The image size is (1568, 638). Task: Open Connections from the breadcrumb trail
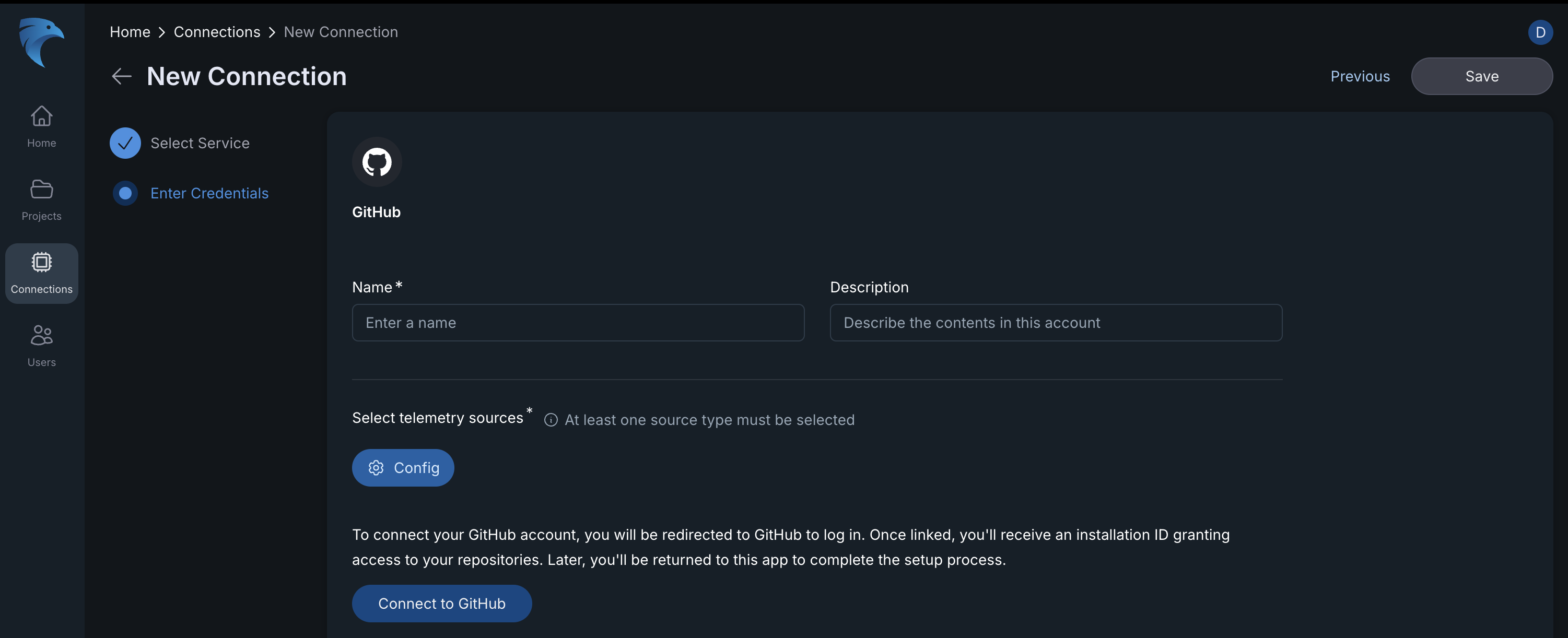click(x=217, y=32)
